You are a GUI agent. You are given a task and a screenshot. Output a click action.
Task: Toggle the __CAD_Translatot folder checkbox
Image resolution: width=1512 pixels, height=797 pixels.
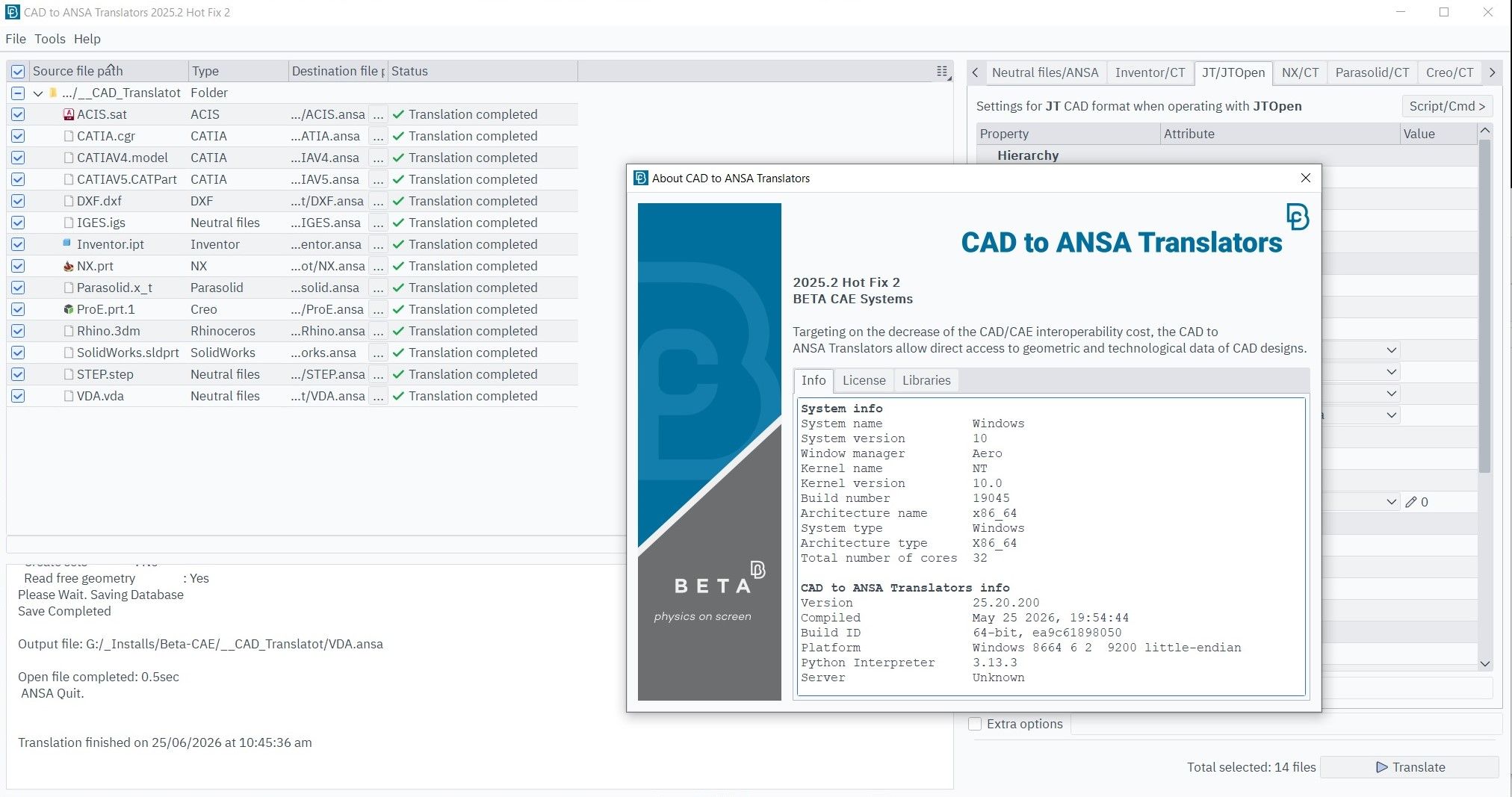click(18, 93)
